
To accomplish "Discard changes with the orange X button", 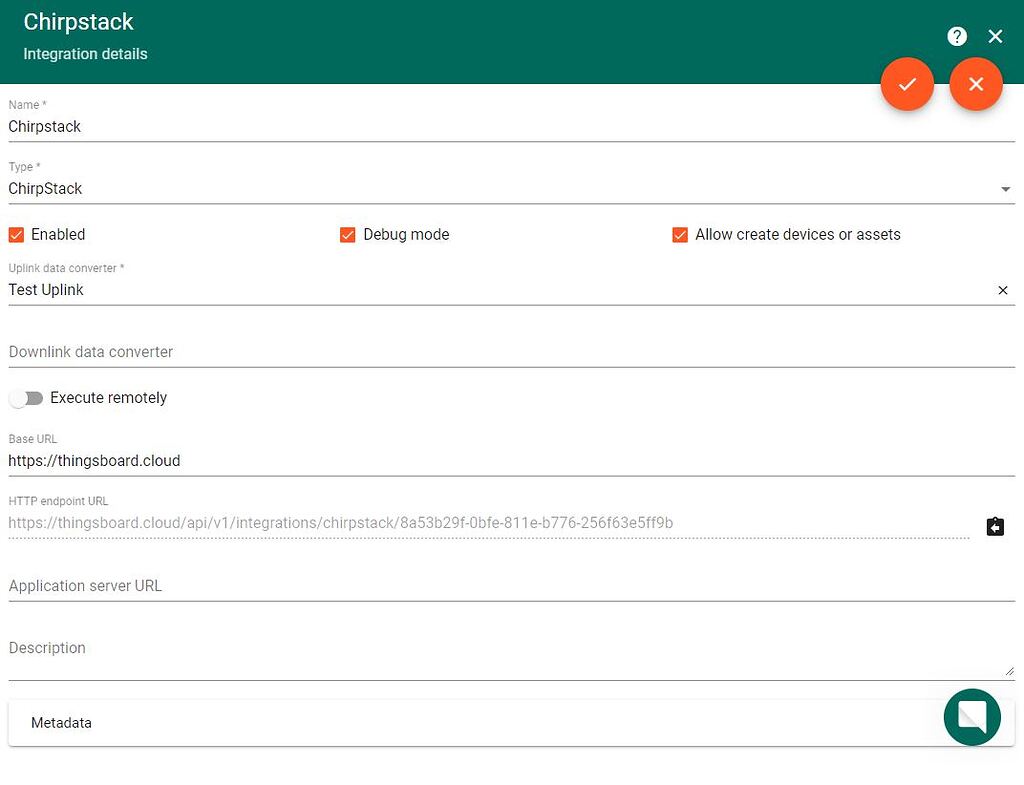I will point(976,84).
